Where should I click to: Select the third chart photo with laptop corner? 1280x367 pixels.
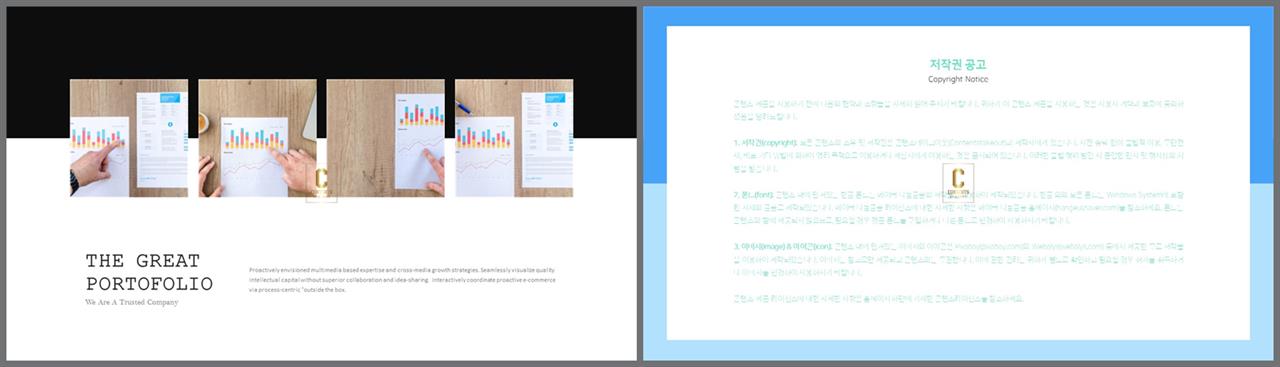coord(385,138)
